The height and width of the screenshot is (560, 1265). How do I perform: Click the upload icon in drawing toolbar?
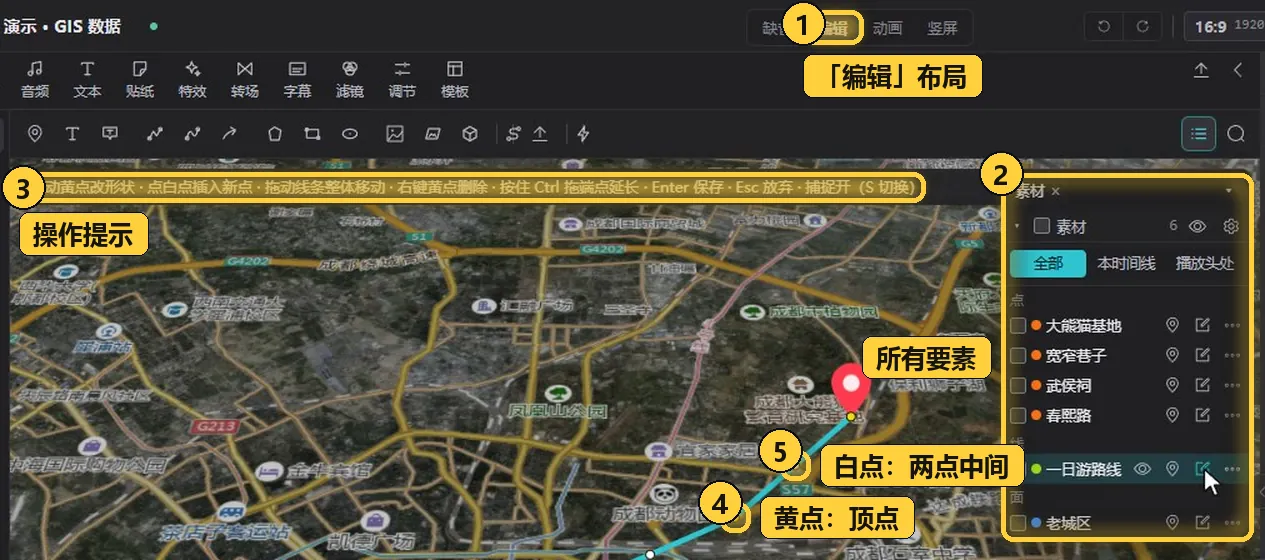click(540, 133)
